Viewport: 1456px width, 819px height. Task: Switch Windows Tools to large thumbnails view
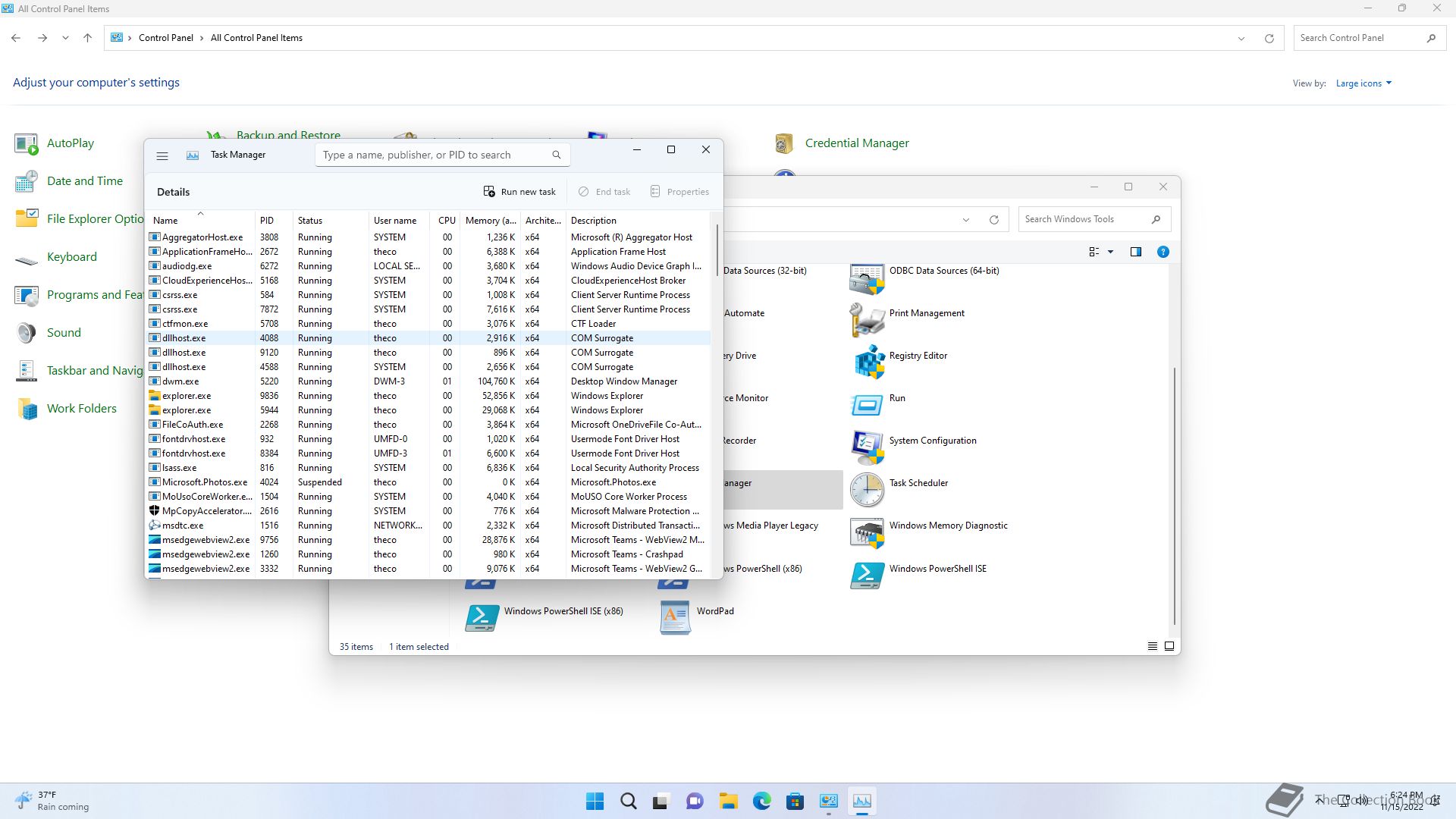[1169, 647]
